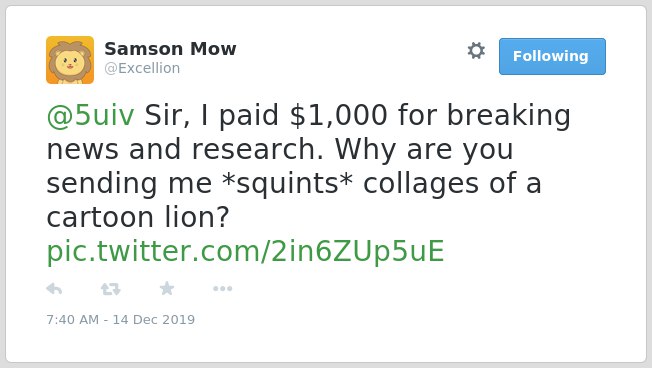The image size is (652, 368).
Task: Click the word *squints* in the tweet
Action: (287, 183)
